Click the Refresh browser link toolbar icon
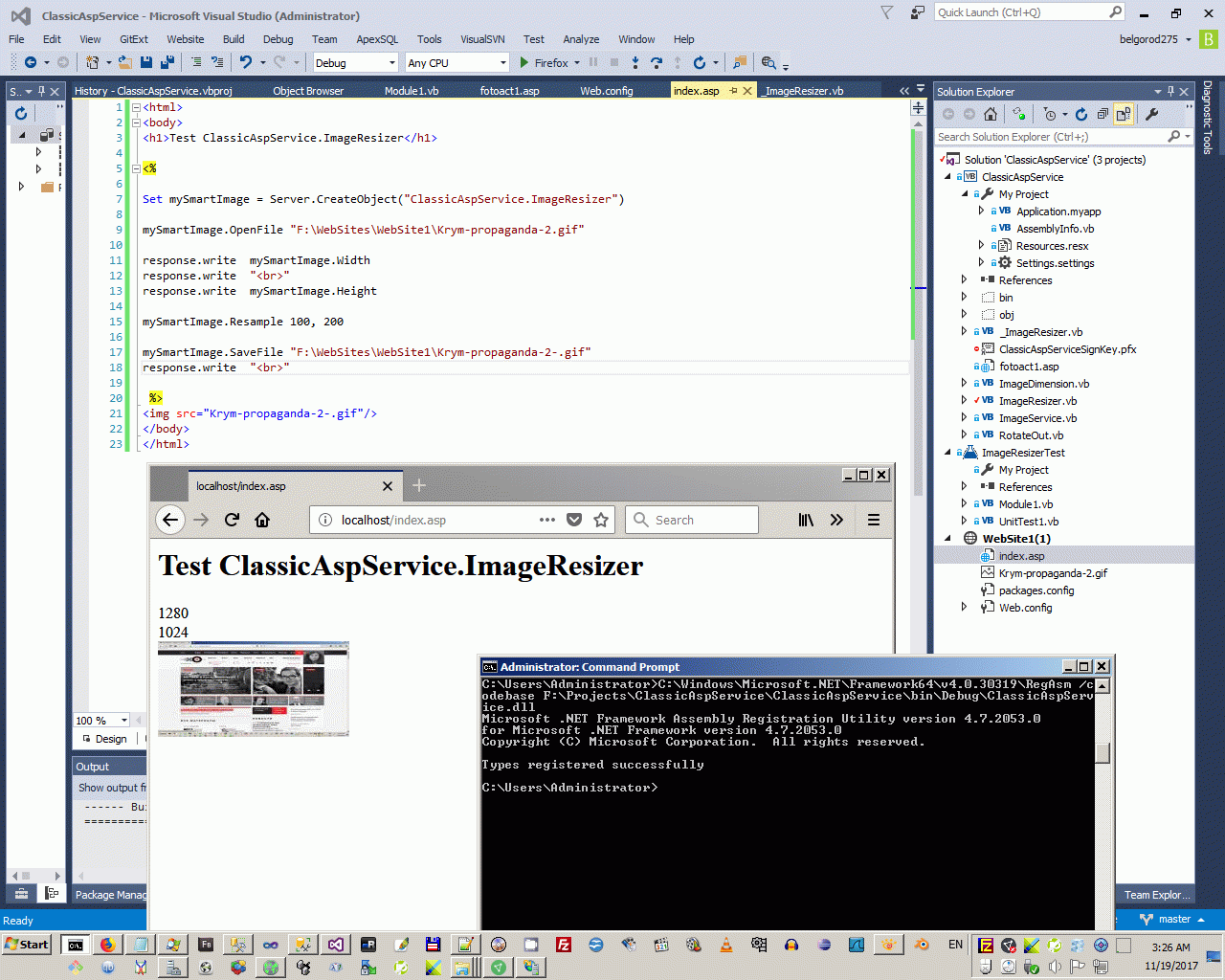The width and height of the screenshot is (1225, 980). point(700,62)
